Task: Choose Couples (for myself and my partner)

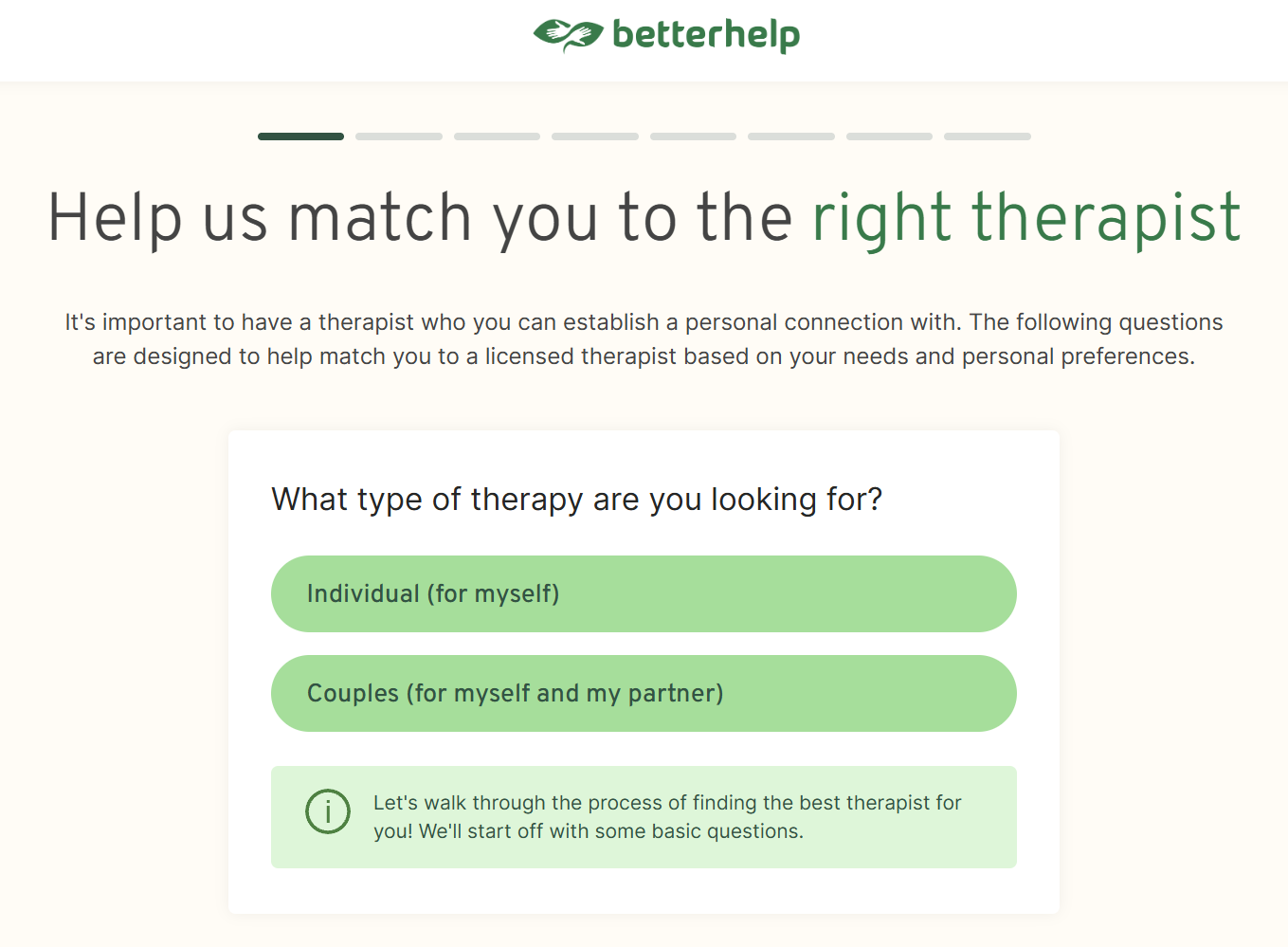Action: pos(644,693)
